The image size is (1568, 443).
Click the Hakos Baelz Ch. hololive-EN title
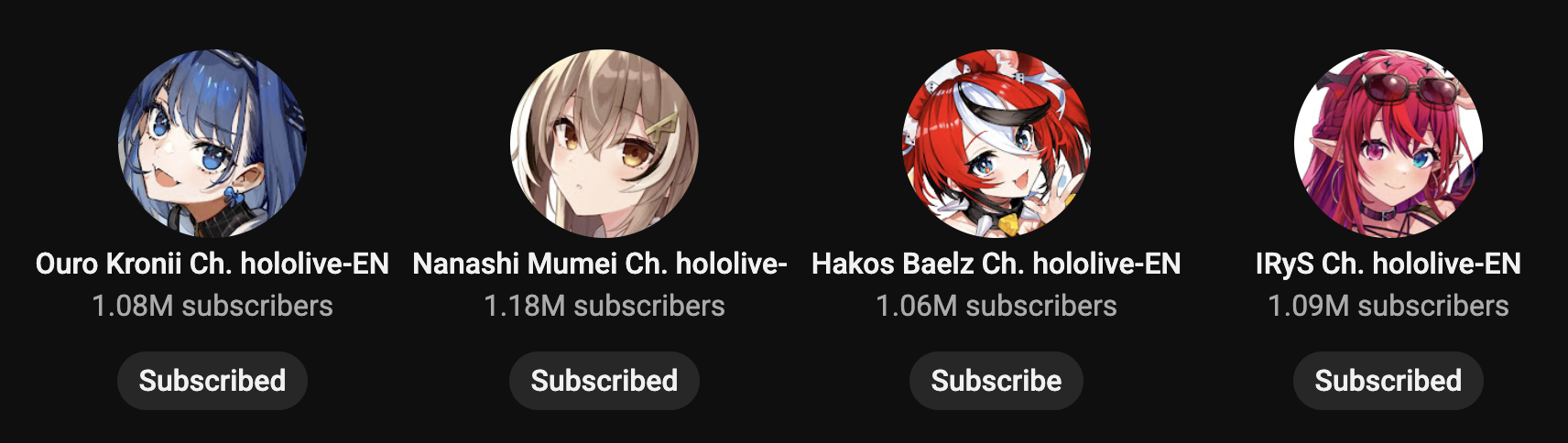996,264
